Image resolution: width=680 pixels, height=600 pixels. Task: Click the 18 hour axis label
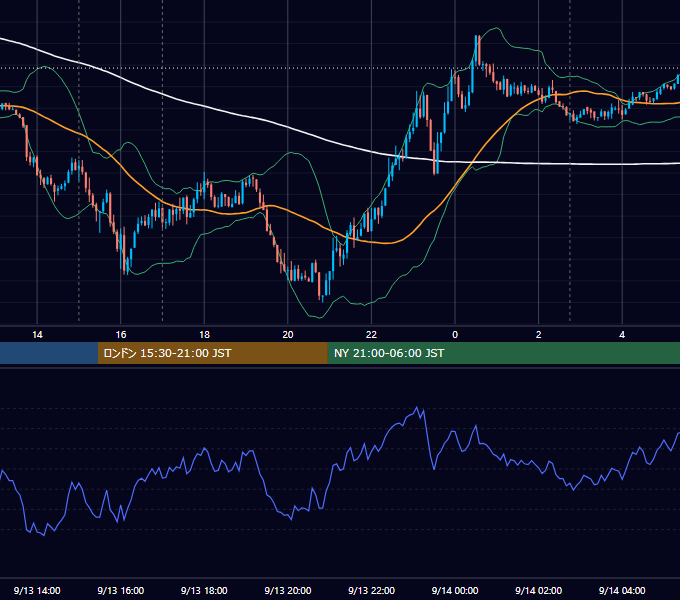pos(204,335)
